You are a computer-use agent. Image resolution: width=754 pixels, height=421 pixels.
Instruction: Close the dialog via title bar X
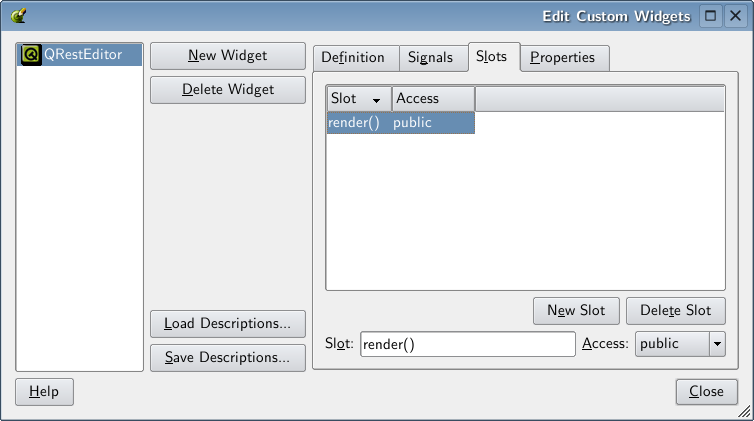[x=735, y=16]
